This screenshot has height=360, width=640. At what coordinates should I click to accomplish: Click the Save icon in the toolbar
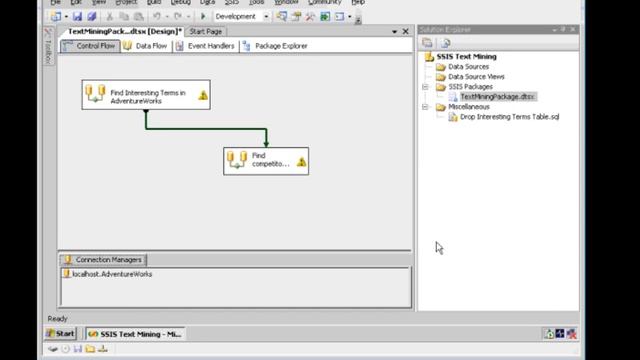pos(77,16)
